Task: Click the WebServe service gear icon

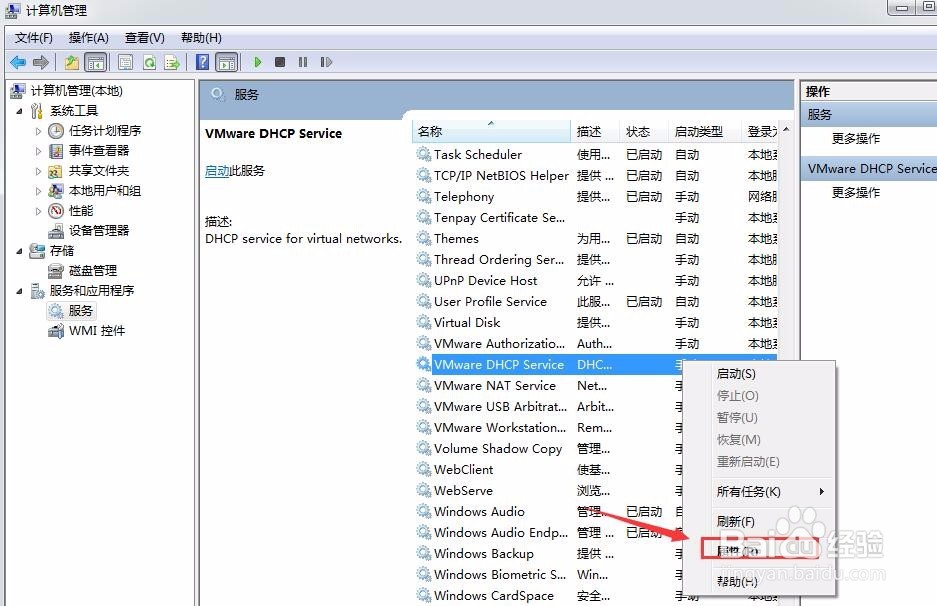Action: 424,491
